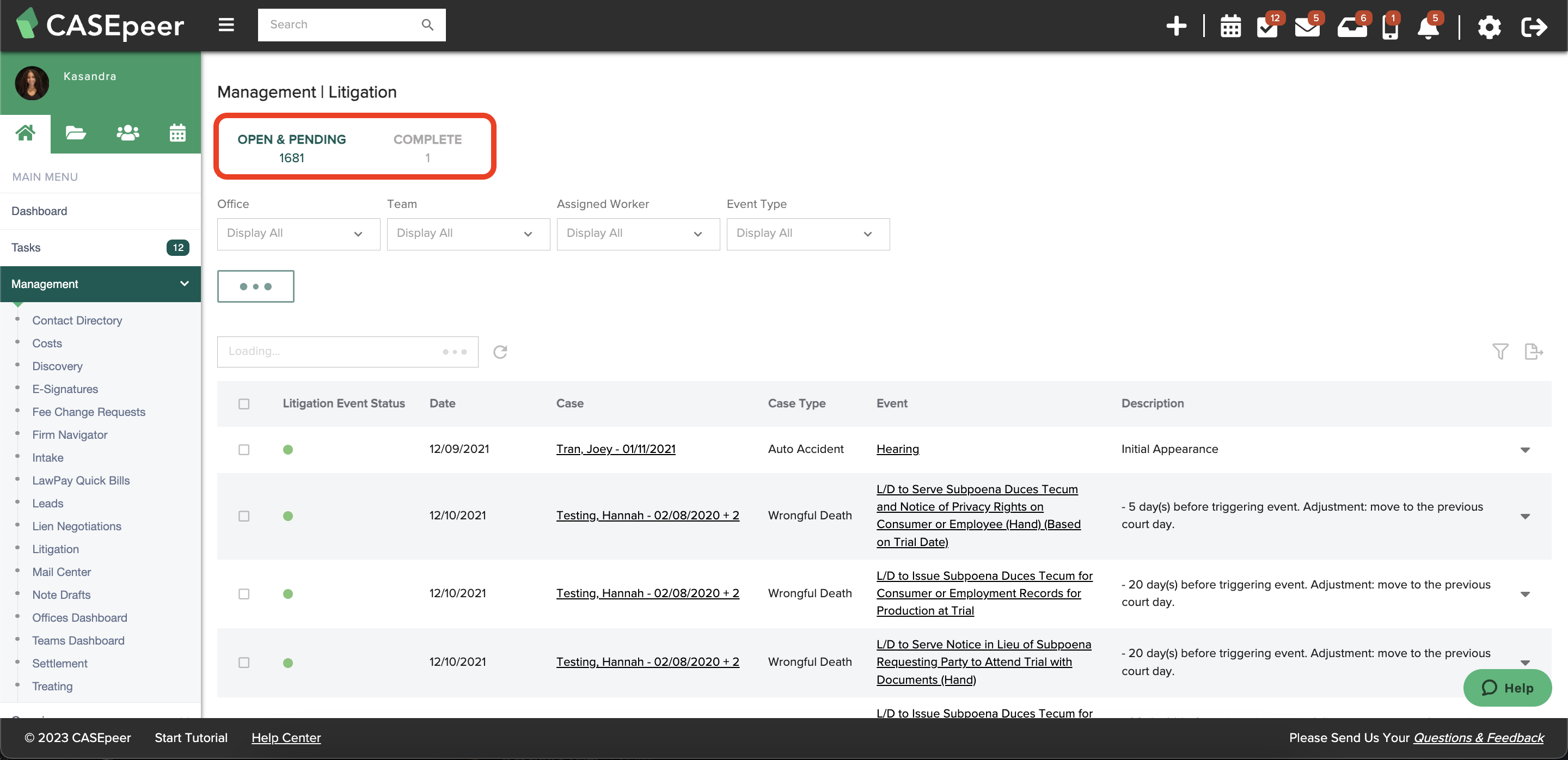The height and width of the screenshot is (760, 1568).
Task: Switch to the Open & Pending tab
Action: click(292, 148)
